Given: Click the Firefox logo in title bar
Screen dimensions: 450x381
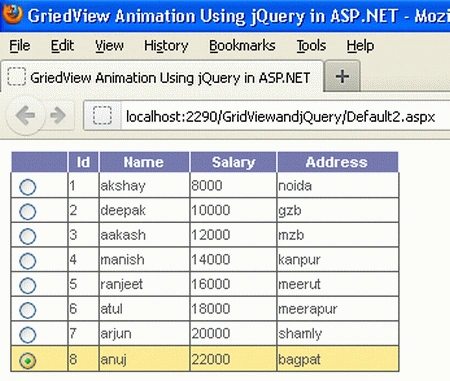Looking at the screenshot, I should [x=12, y=14].
